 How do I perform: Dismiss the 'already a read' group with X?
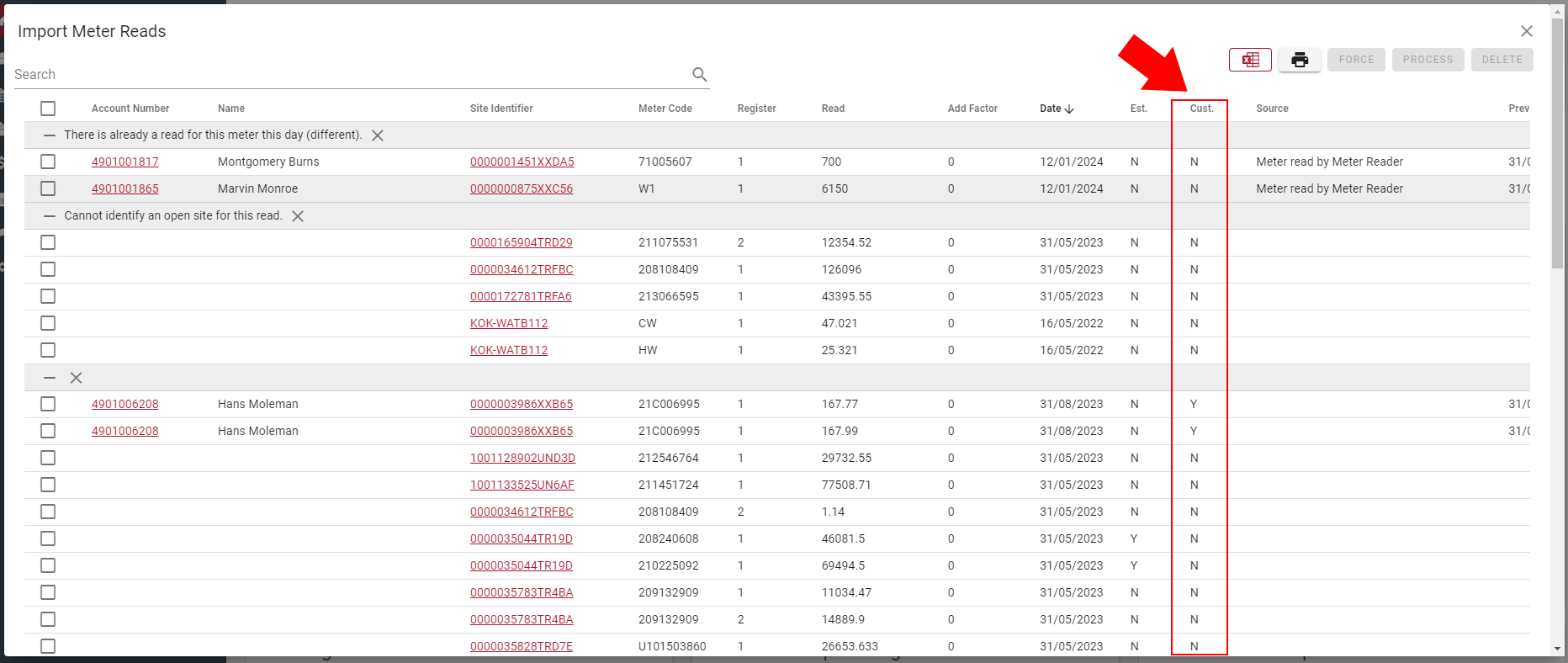378,135
